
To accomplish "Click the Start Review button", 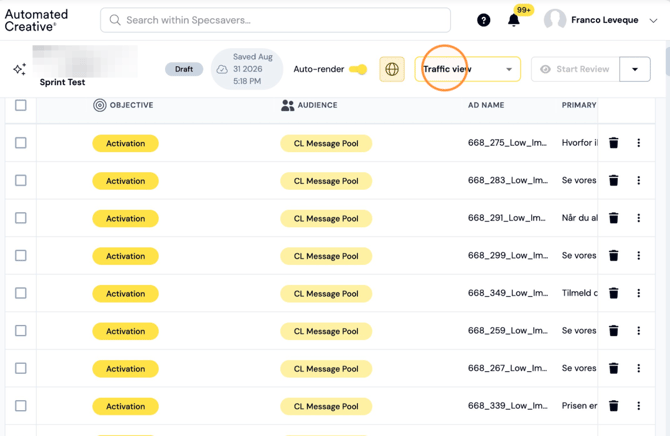I will [575, 69].
